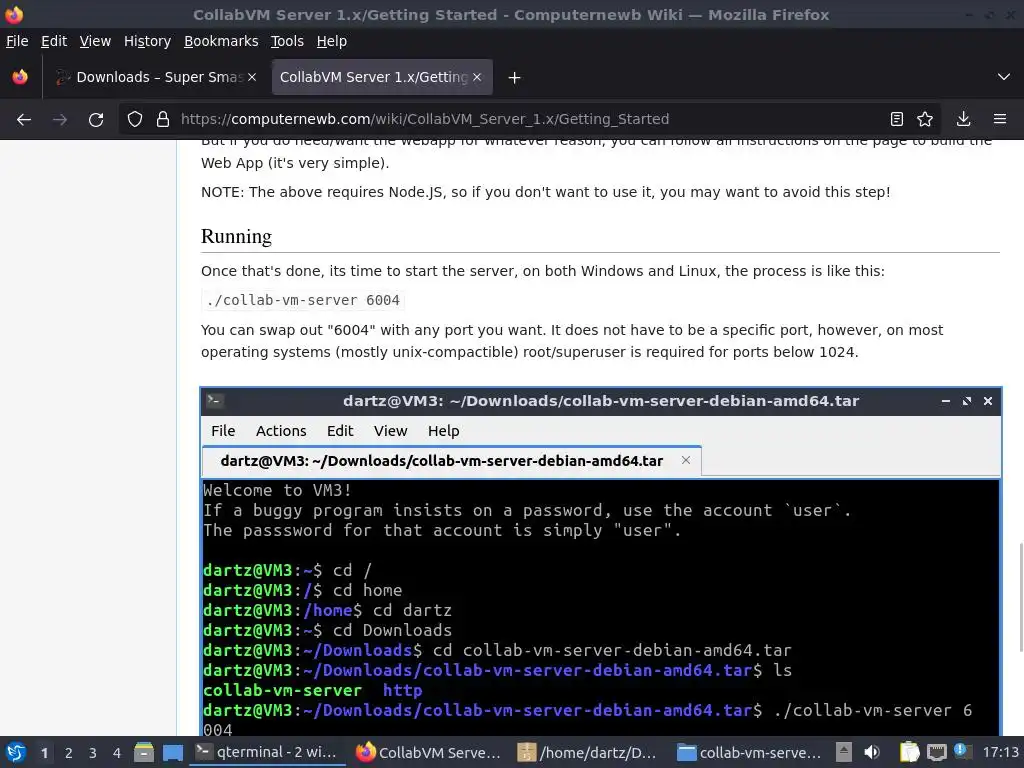Click the forward navigation arrow

tap(60, 120)
